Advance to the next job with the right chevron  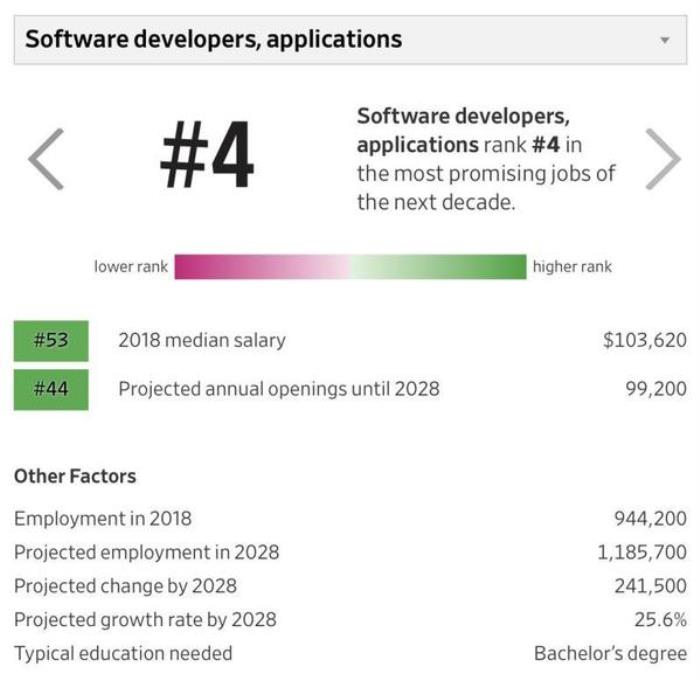(662, 159)
